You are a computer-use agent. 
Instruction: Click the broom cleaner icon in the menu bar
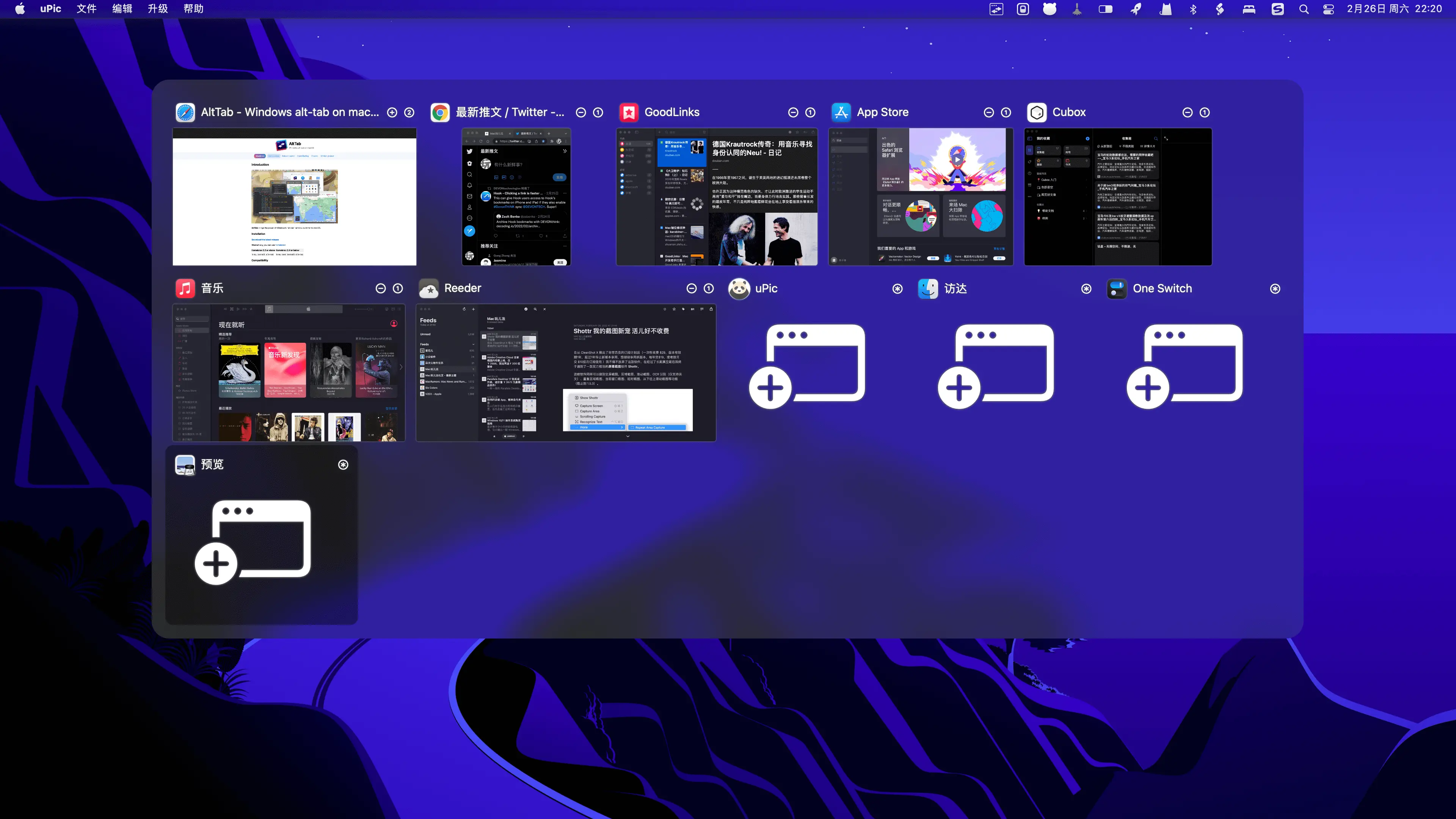point(1077,9)
